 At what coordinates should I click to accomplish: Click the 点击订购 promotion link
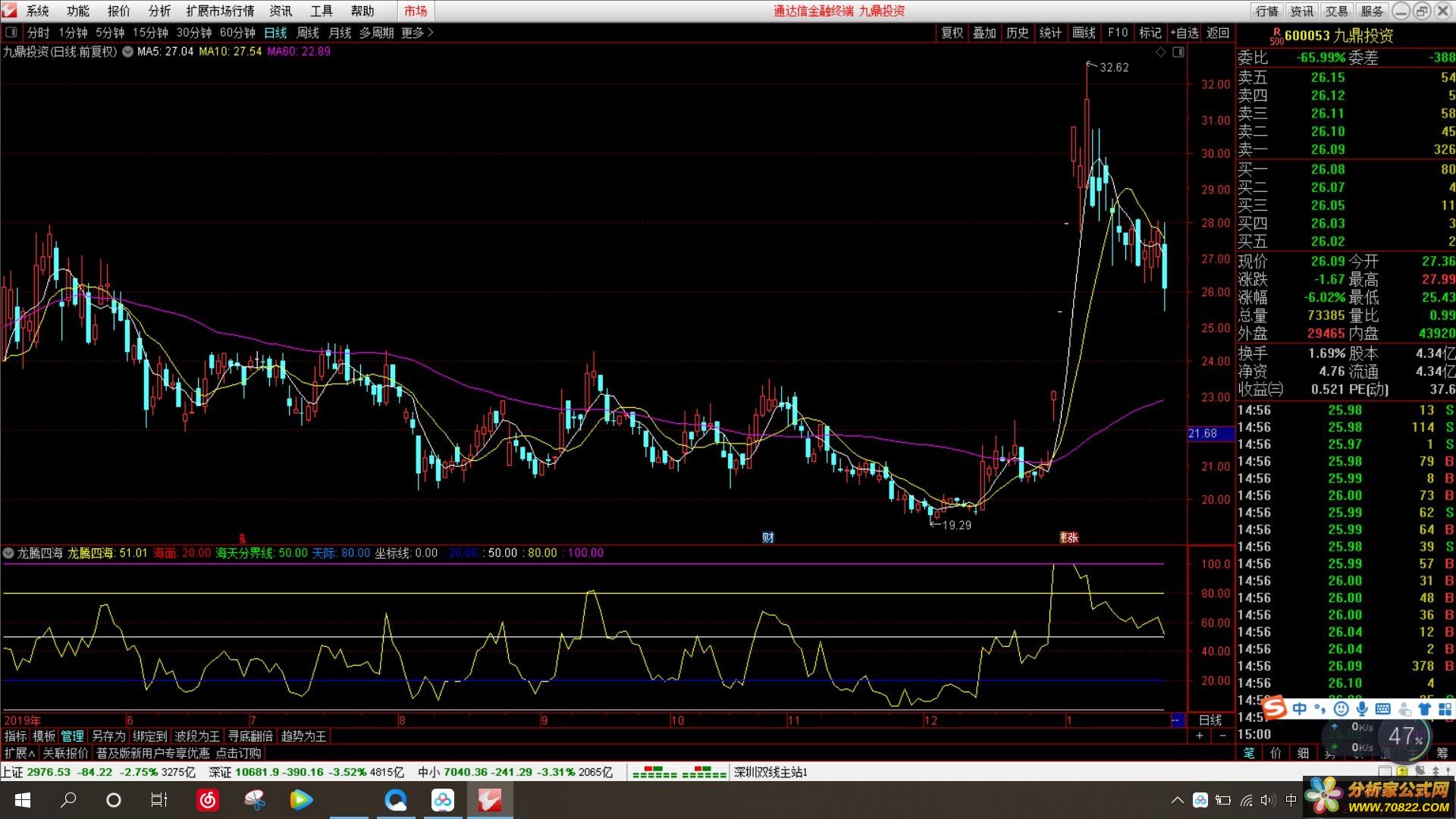238,753
